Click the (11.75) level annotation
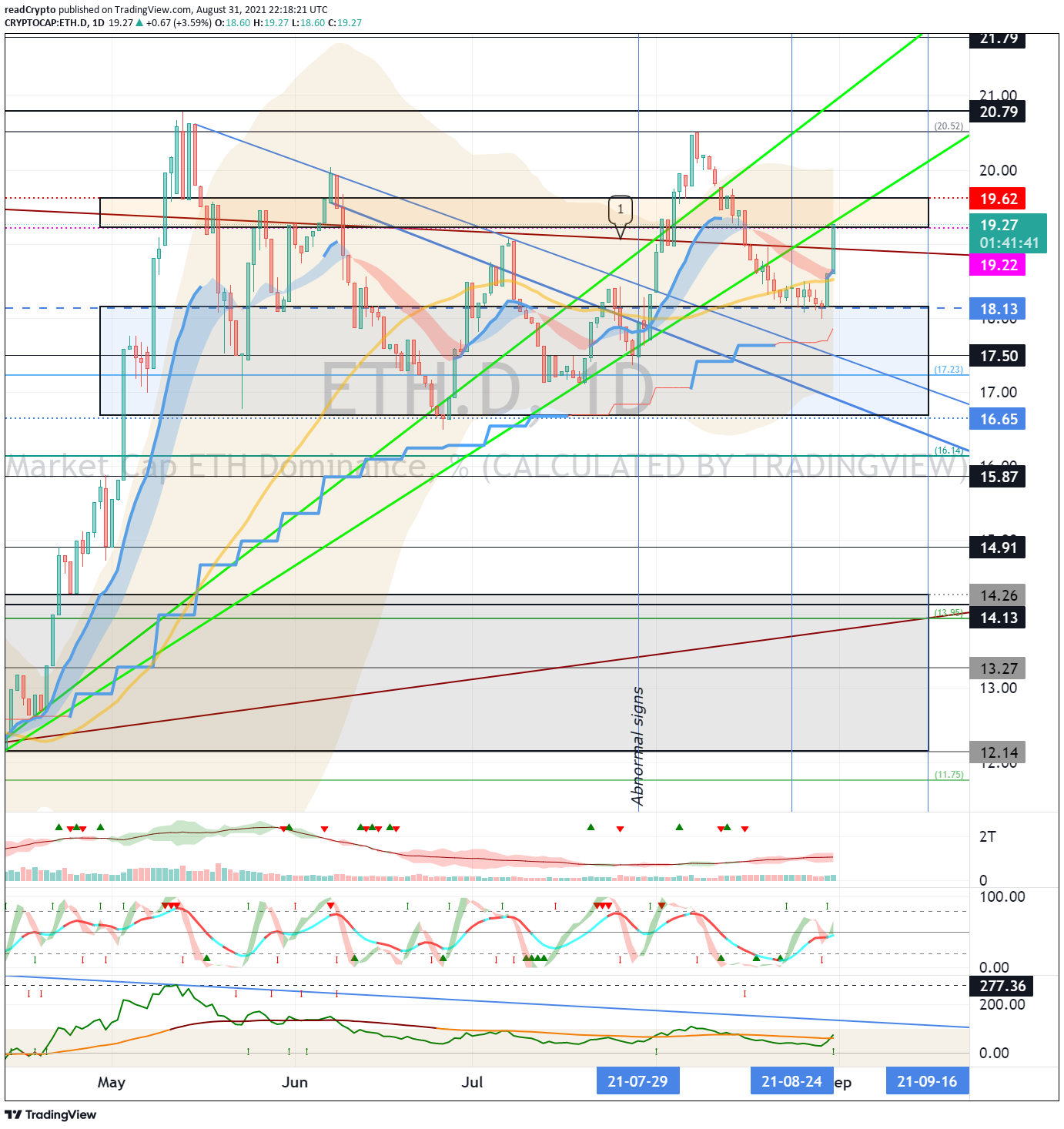This screenshot has height=1129, width=1064. point(949,775)
